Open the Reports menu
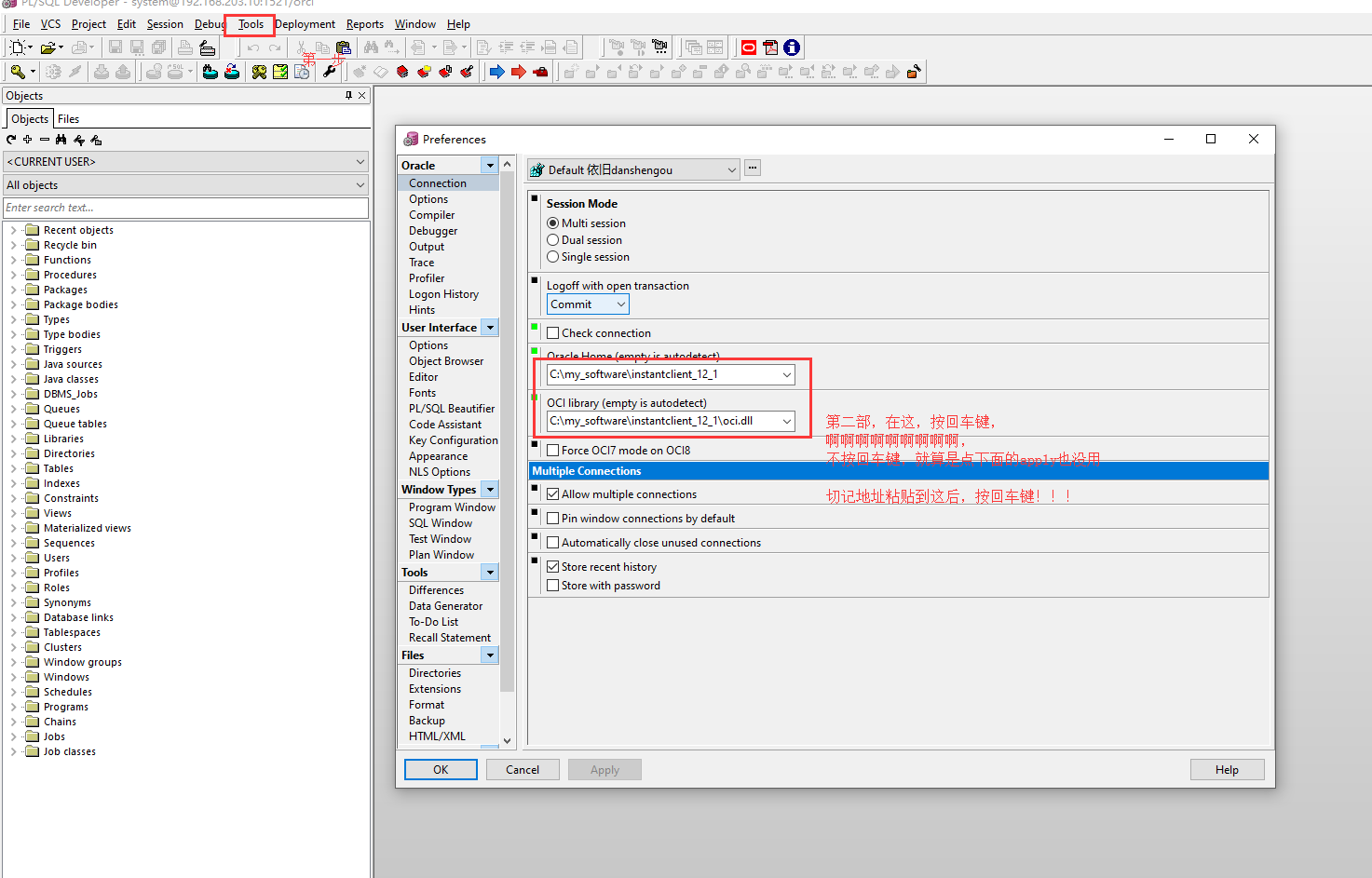Image resolution: width=1372 pixels, height=878 pixels. click(x=365, y=24)
